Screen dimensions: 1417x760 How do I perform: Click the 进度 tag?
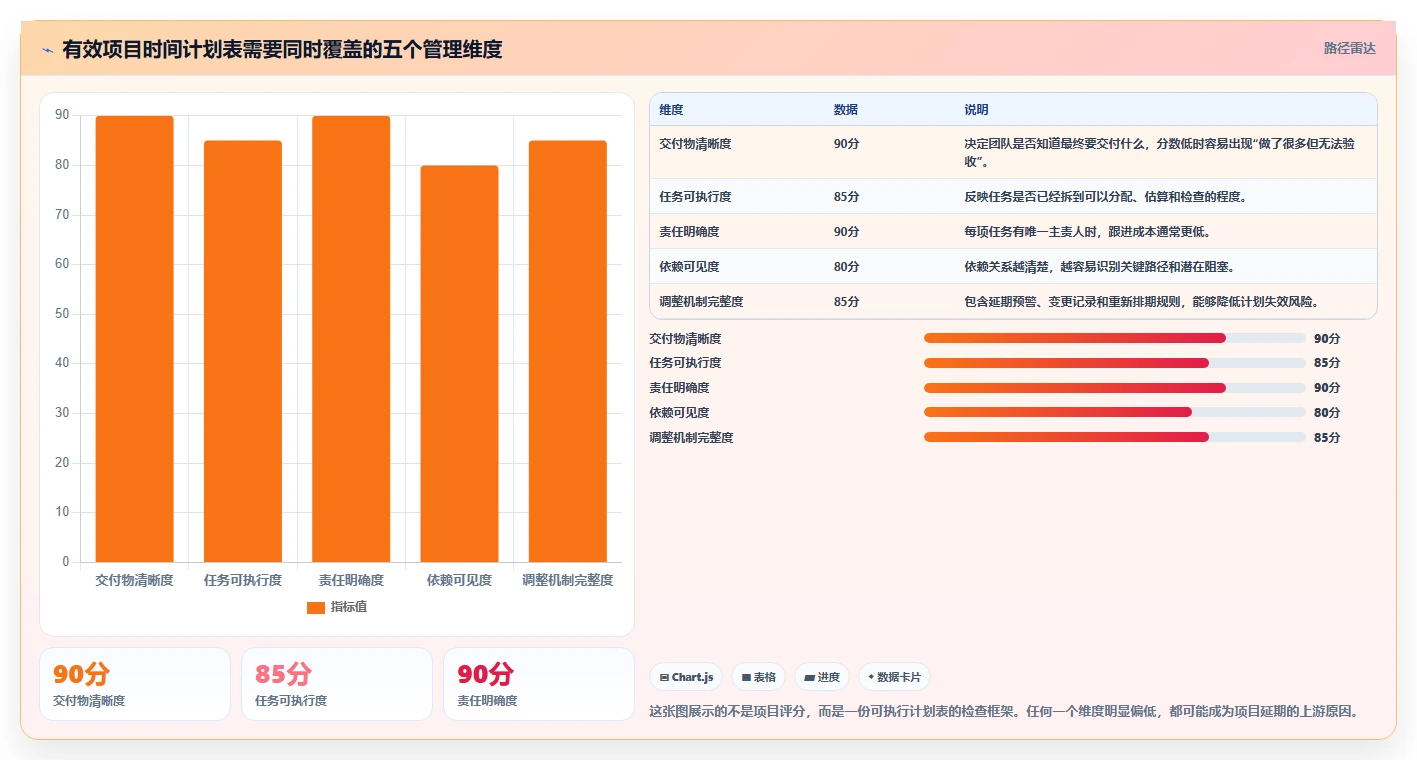[x=822, y=677]
